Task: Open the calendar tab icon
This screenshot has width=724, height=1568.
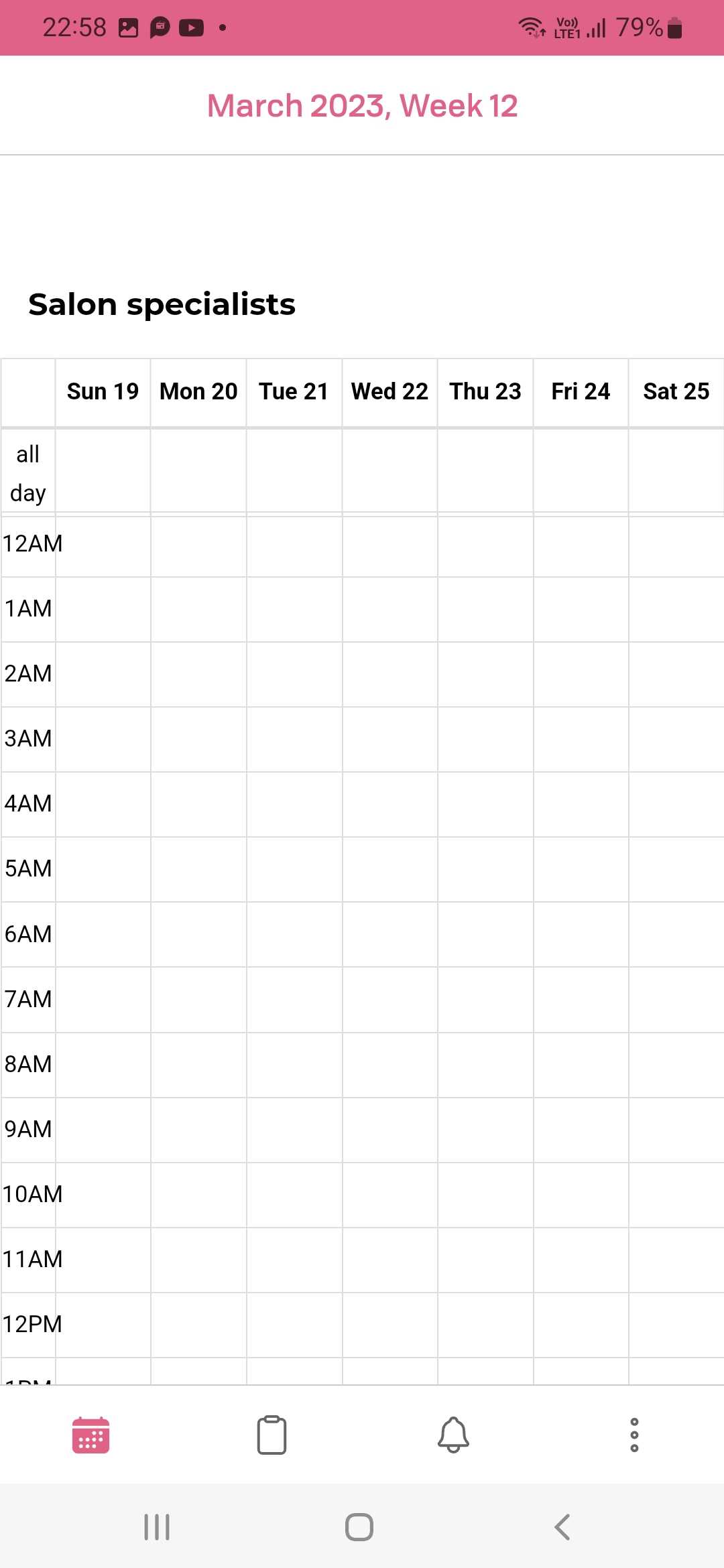Action: tap(90, 1435)
